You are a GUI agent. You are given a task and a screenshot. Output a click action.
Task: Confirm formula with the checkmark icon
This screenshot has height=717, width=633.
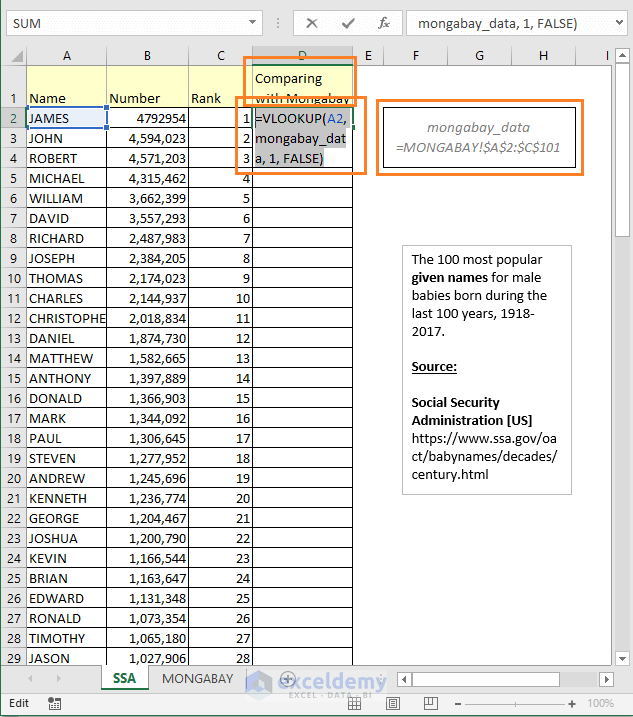tap(348, 23)
